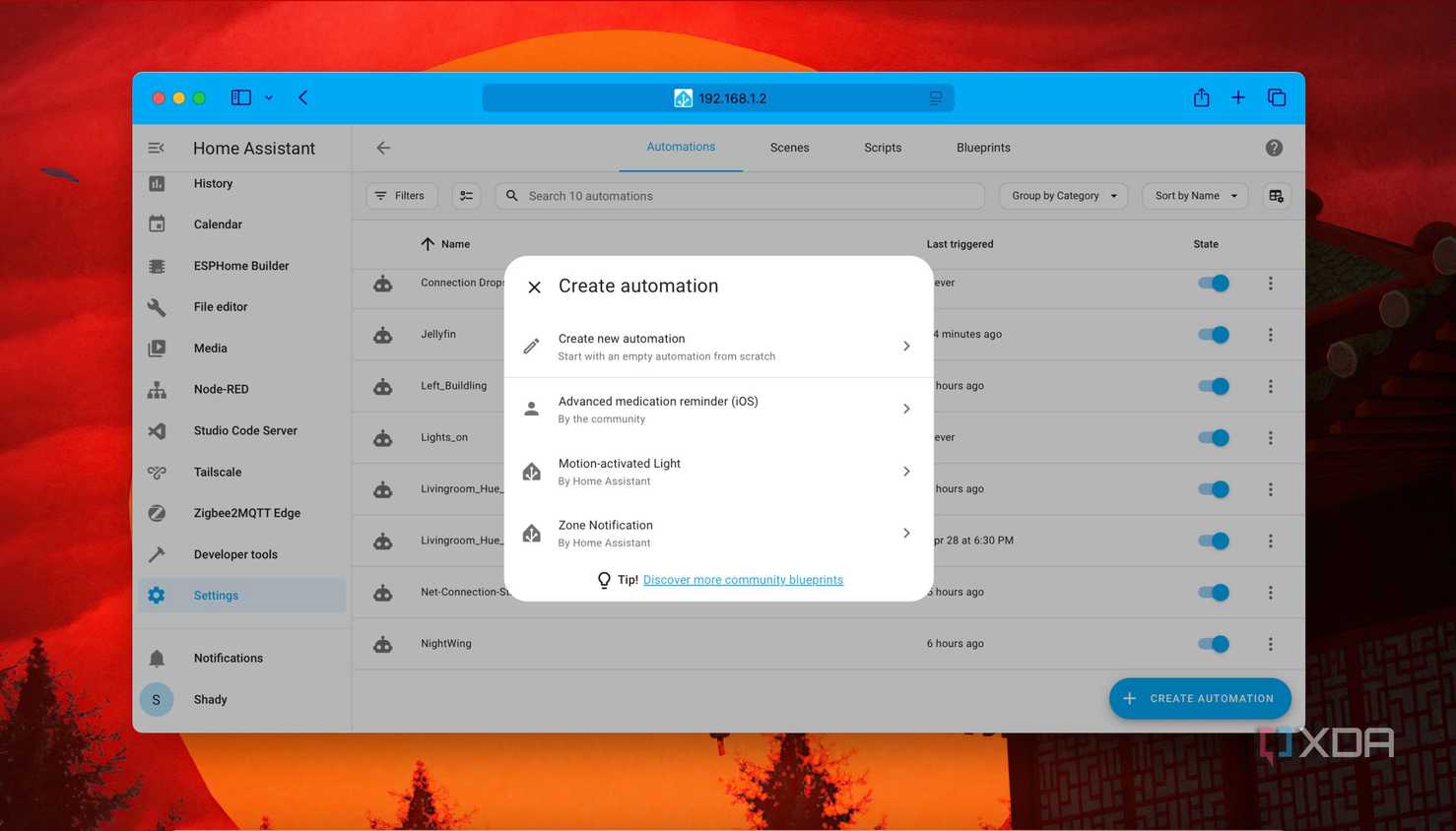
Task: Click the CREATE AUTOMATION button
Action: (1200, 698)
